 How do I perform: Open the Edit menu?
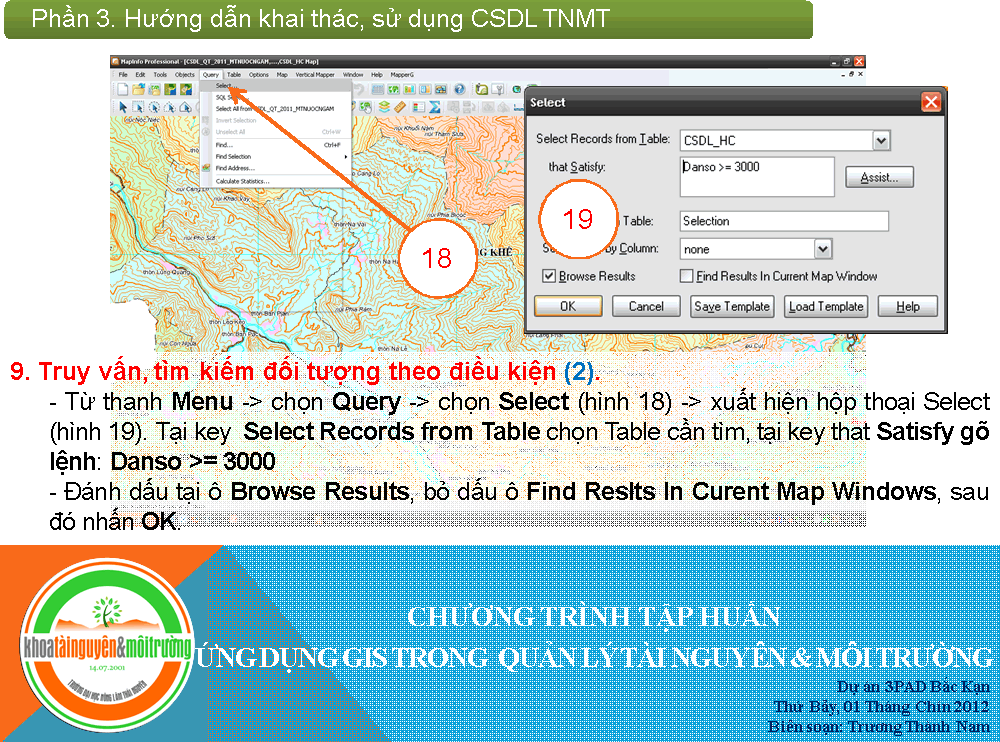coord(140,75)
